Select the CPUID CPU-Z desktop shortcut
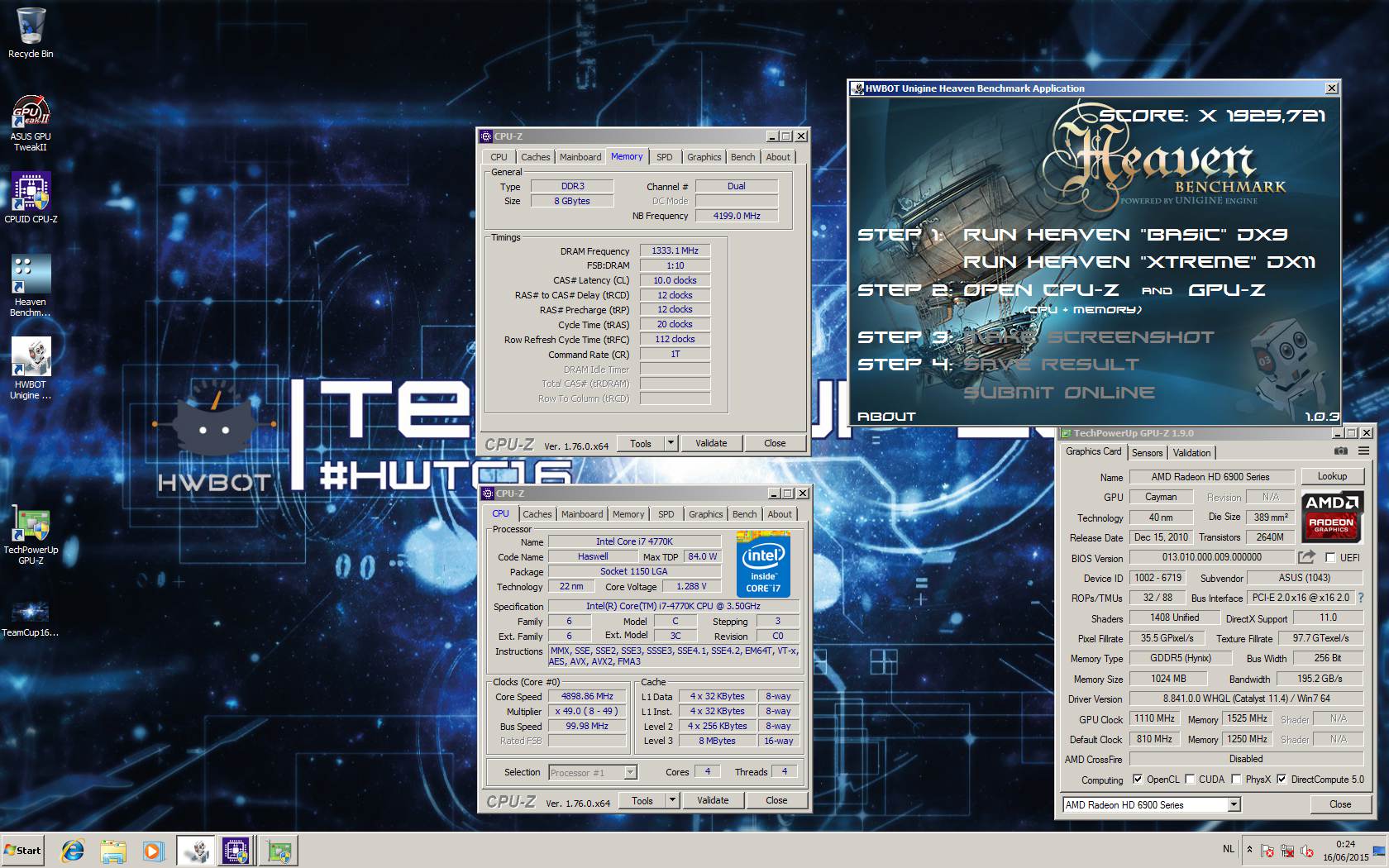The width and height of the screenshot is (1389, 868). pos(31,198)
